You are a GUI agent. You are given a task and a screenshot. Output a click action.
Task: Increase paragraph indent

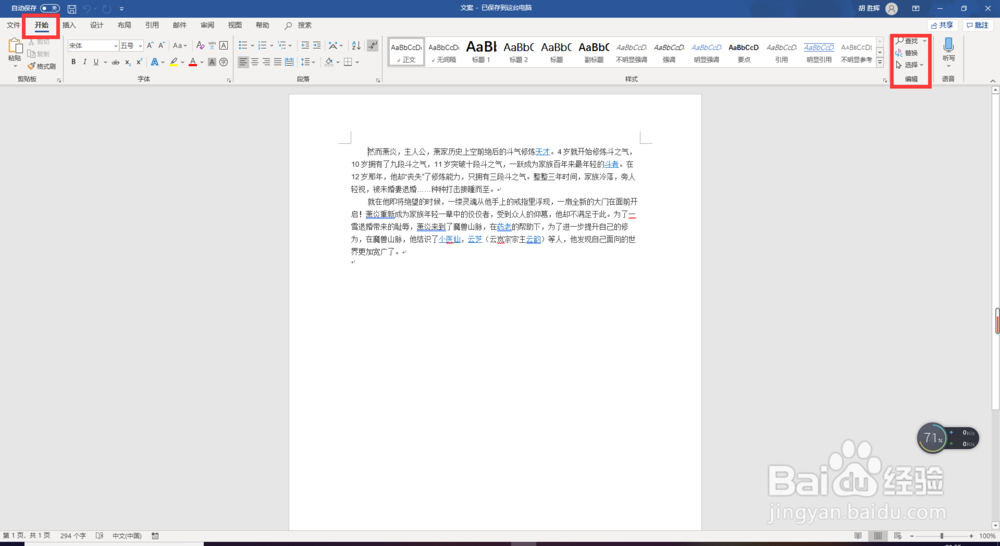[317, 45]
